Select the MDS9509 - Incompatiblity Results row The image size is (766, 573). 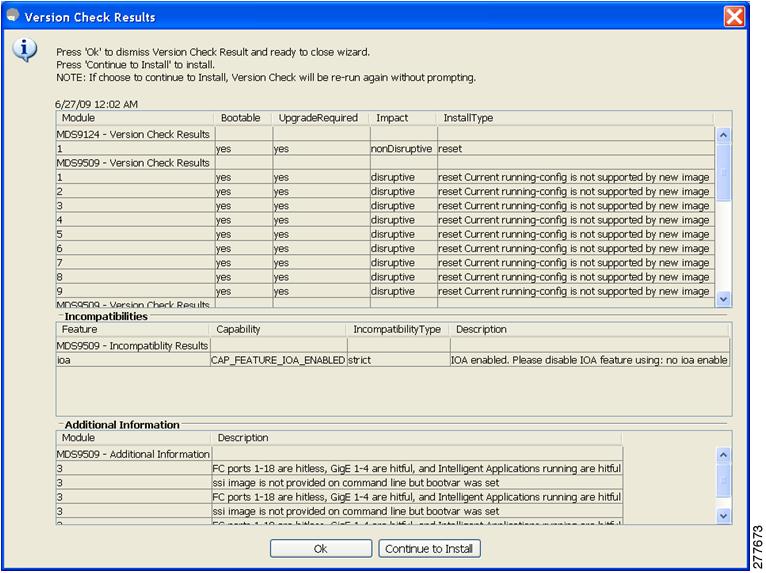[x=393, y=345]
